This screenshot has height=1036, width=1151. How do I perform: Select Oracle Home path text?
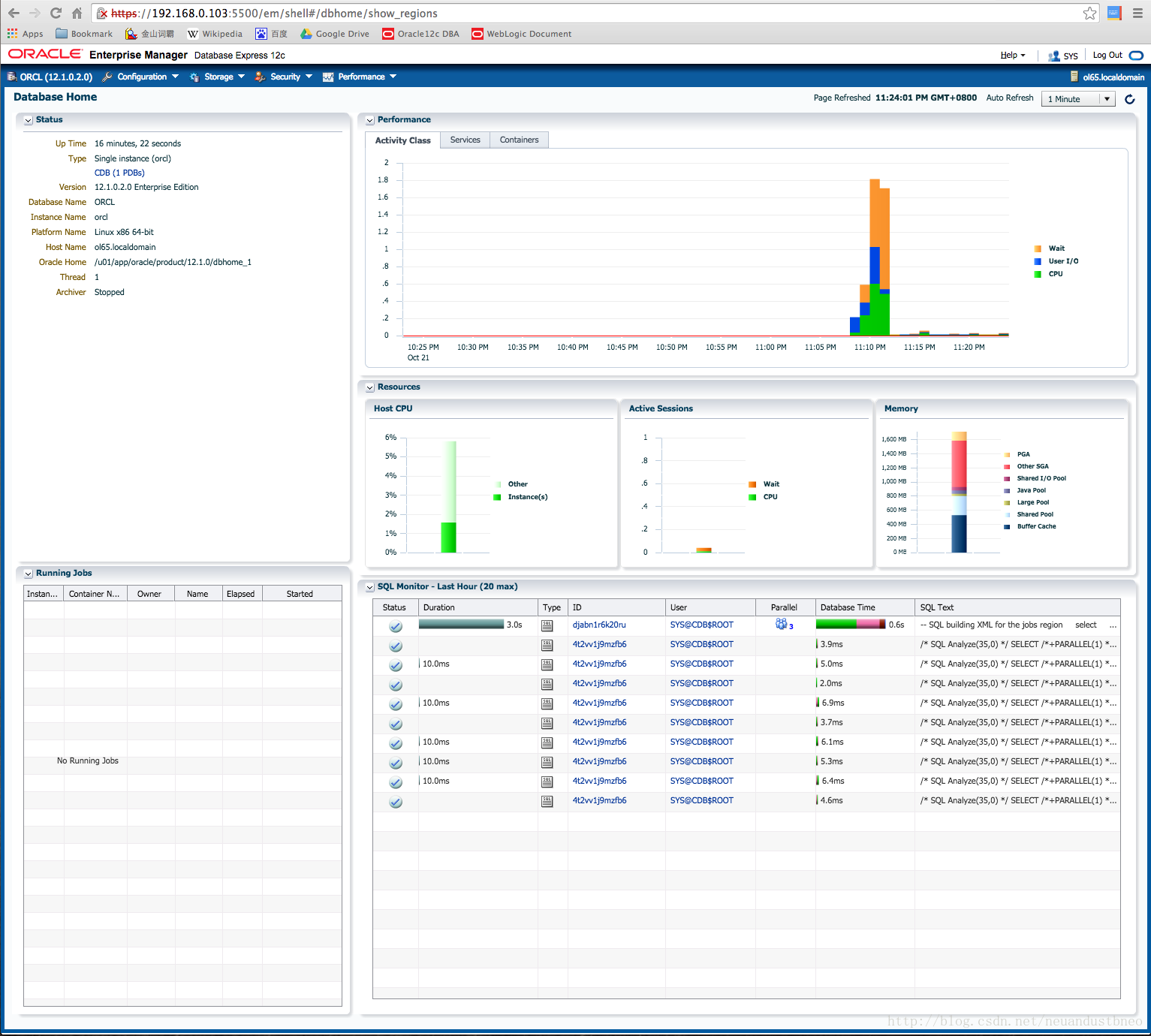pyautogui.click(x=173, y=262)
